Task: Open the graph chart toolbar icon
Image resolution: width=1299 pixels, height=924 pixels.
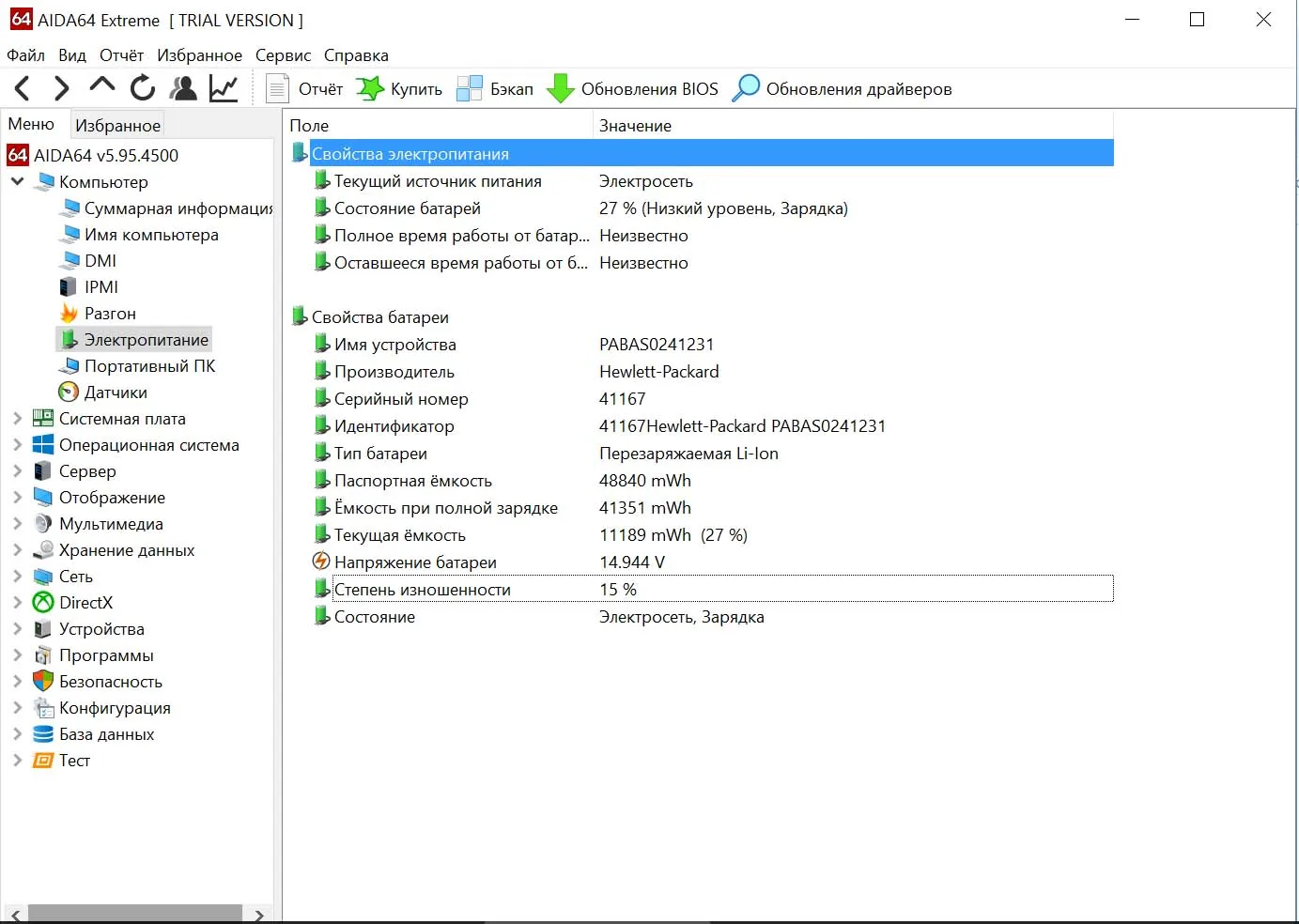Action: point(224,88)
